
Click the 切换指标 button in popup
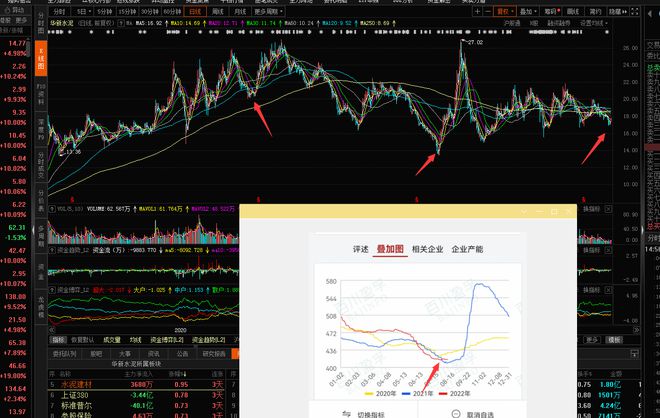click(363, 414)
